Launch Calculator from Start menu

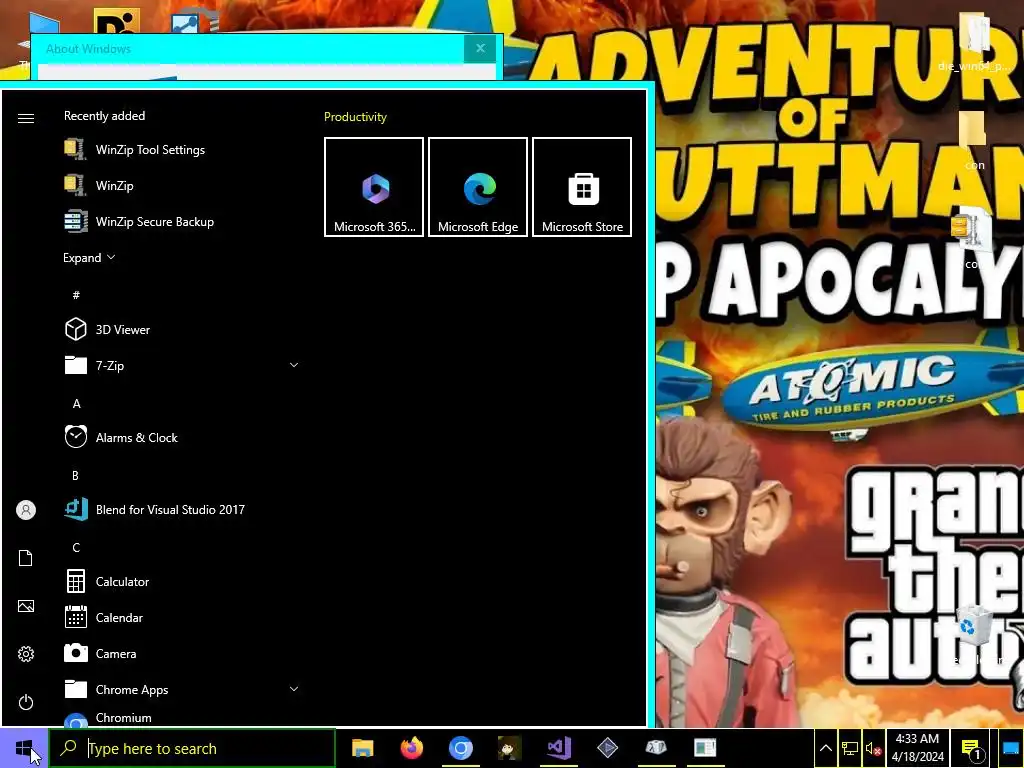pos(182,581)
